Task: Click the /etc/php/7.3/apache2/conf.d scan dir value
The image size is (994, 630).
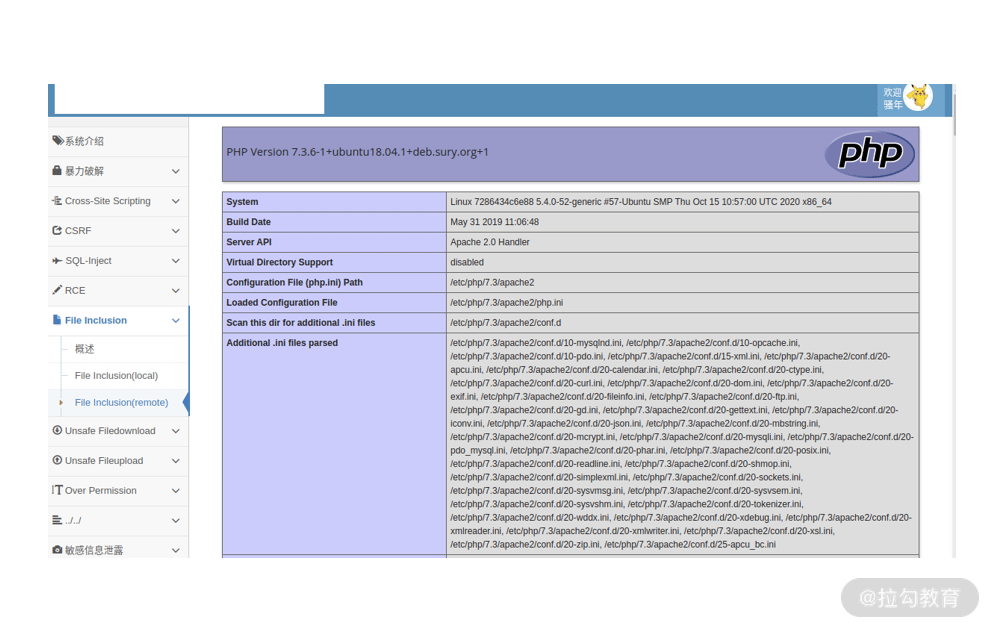Action: pos(505,323)
